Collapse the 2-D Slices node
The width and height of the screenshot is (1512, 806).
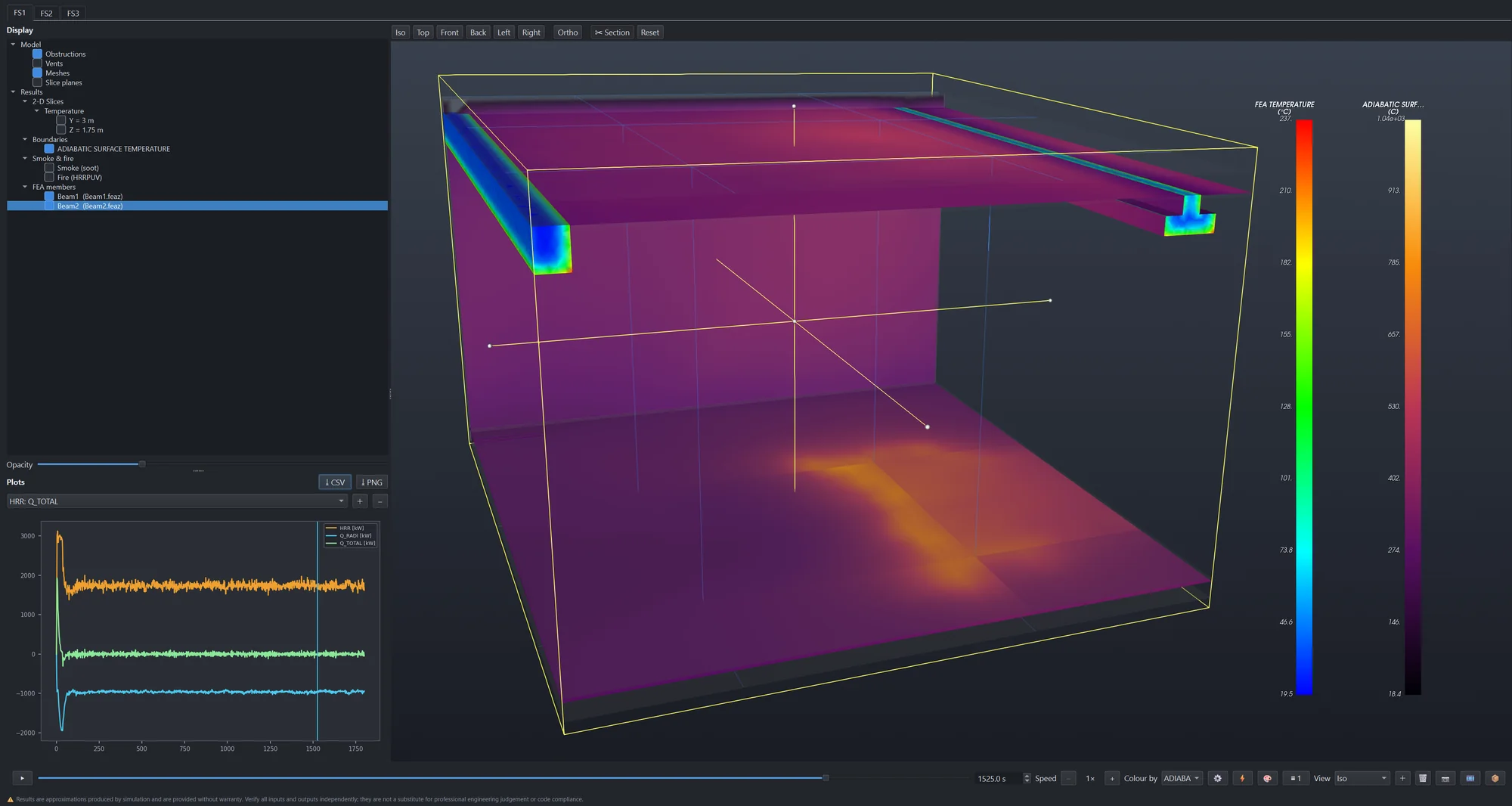point(25,101)
